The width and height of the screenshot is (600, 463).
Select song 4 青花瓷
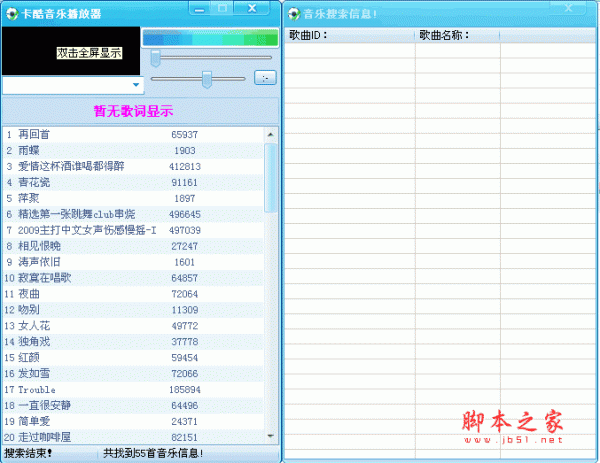point(133,183)
